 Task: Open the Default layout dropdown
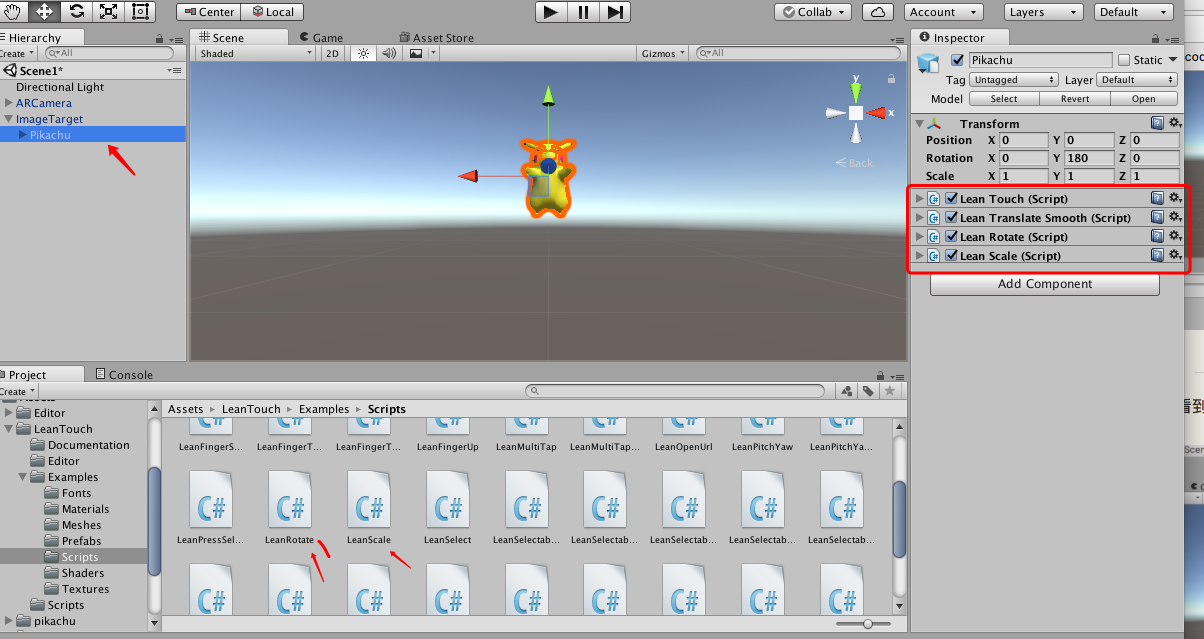coord(1134,12)
